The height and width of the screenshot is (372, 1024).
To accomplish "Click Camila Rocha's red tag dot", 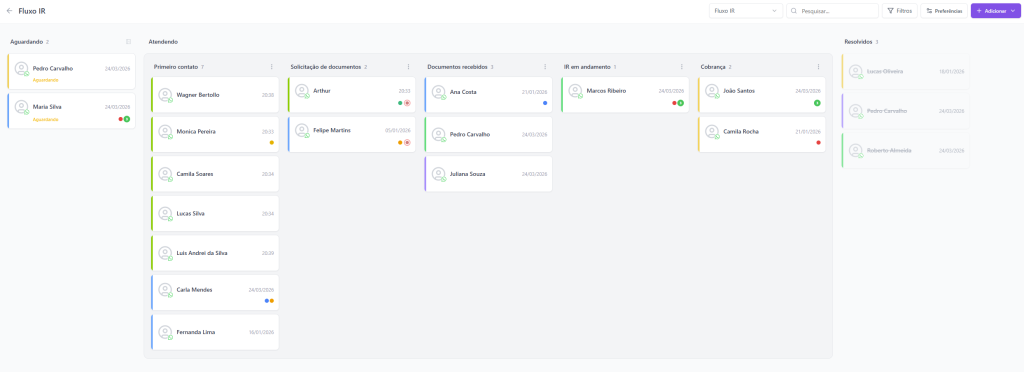I will [x=818, y=142].
